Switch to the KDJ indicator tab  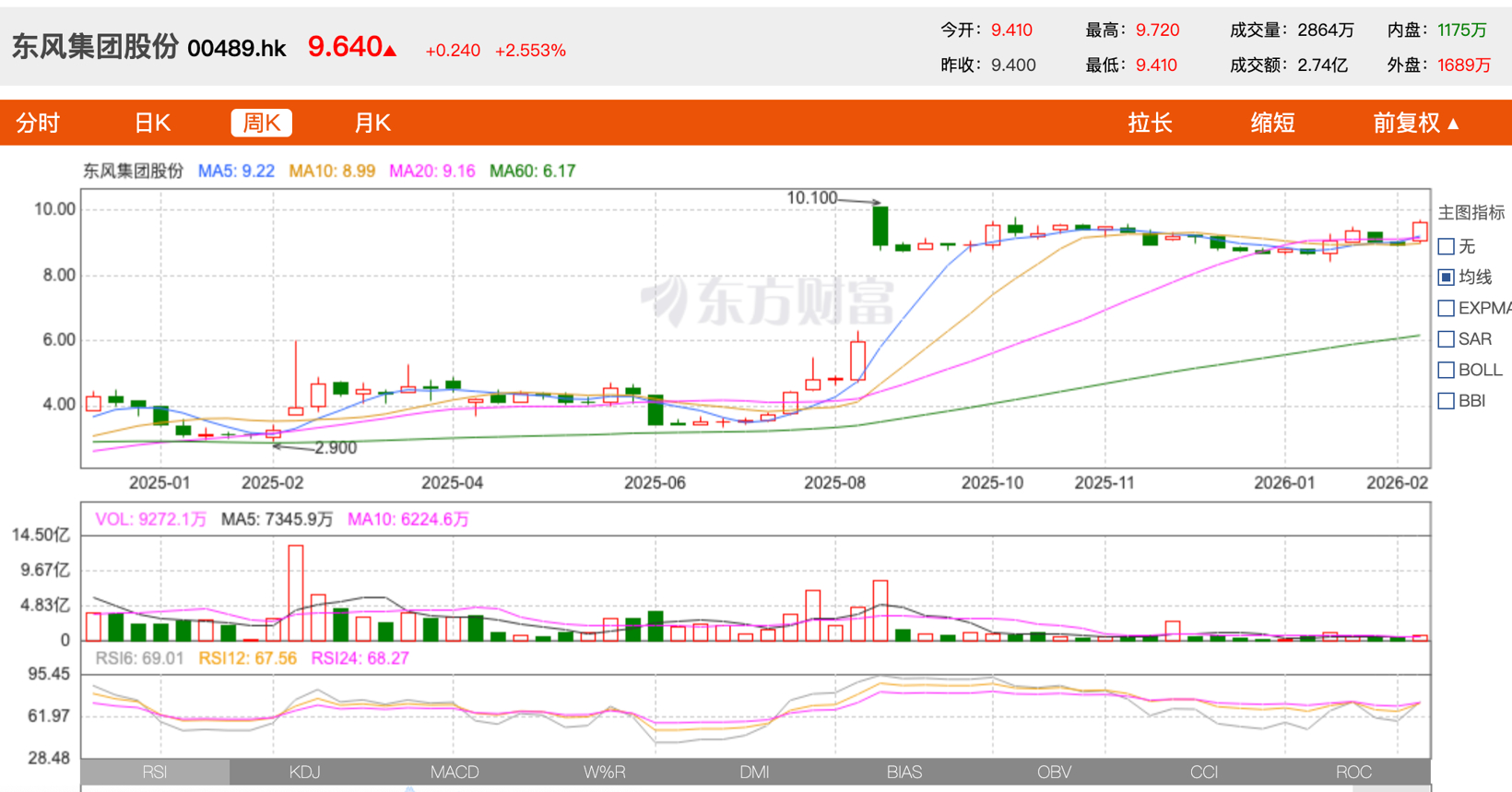coord(304,772)
